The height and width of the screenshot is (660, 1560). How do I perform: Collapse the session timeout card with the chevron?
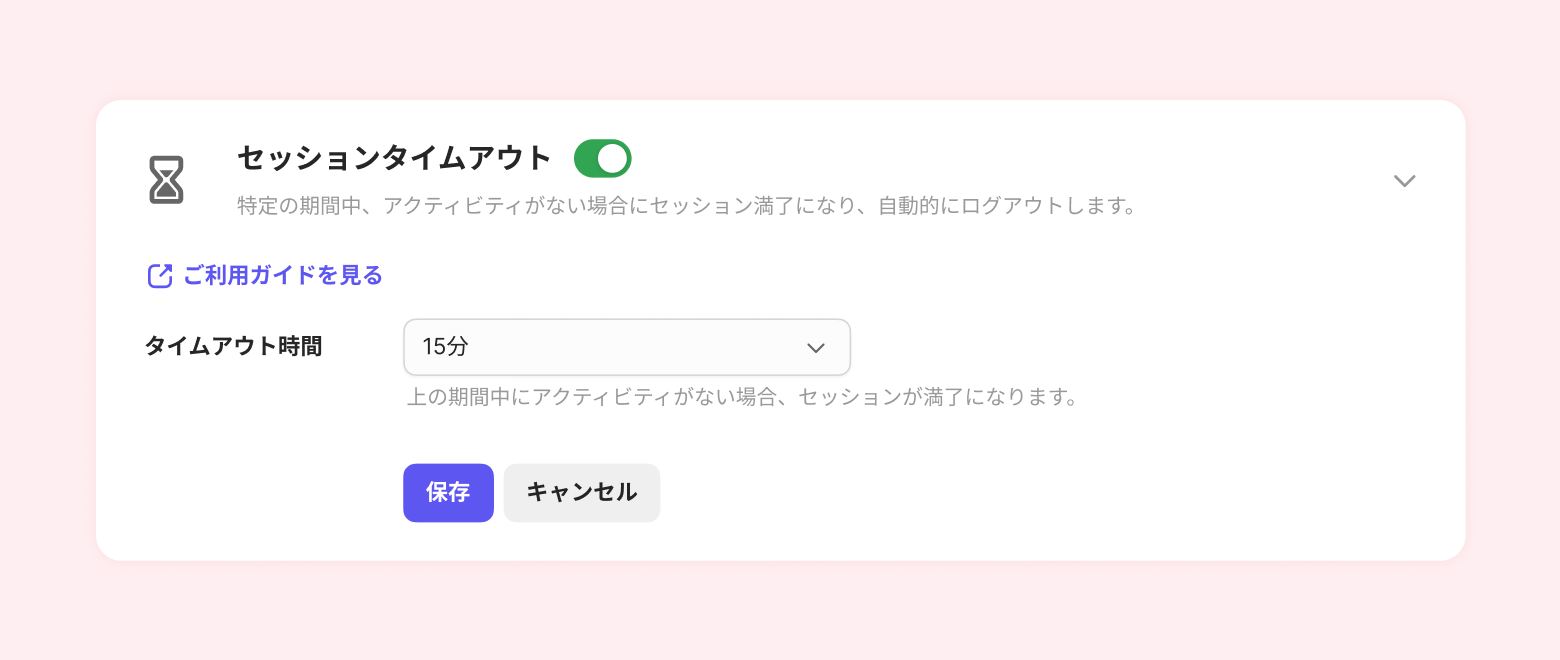tap(1404, 180)
